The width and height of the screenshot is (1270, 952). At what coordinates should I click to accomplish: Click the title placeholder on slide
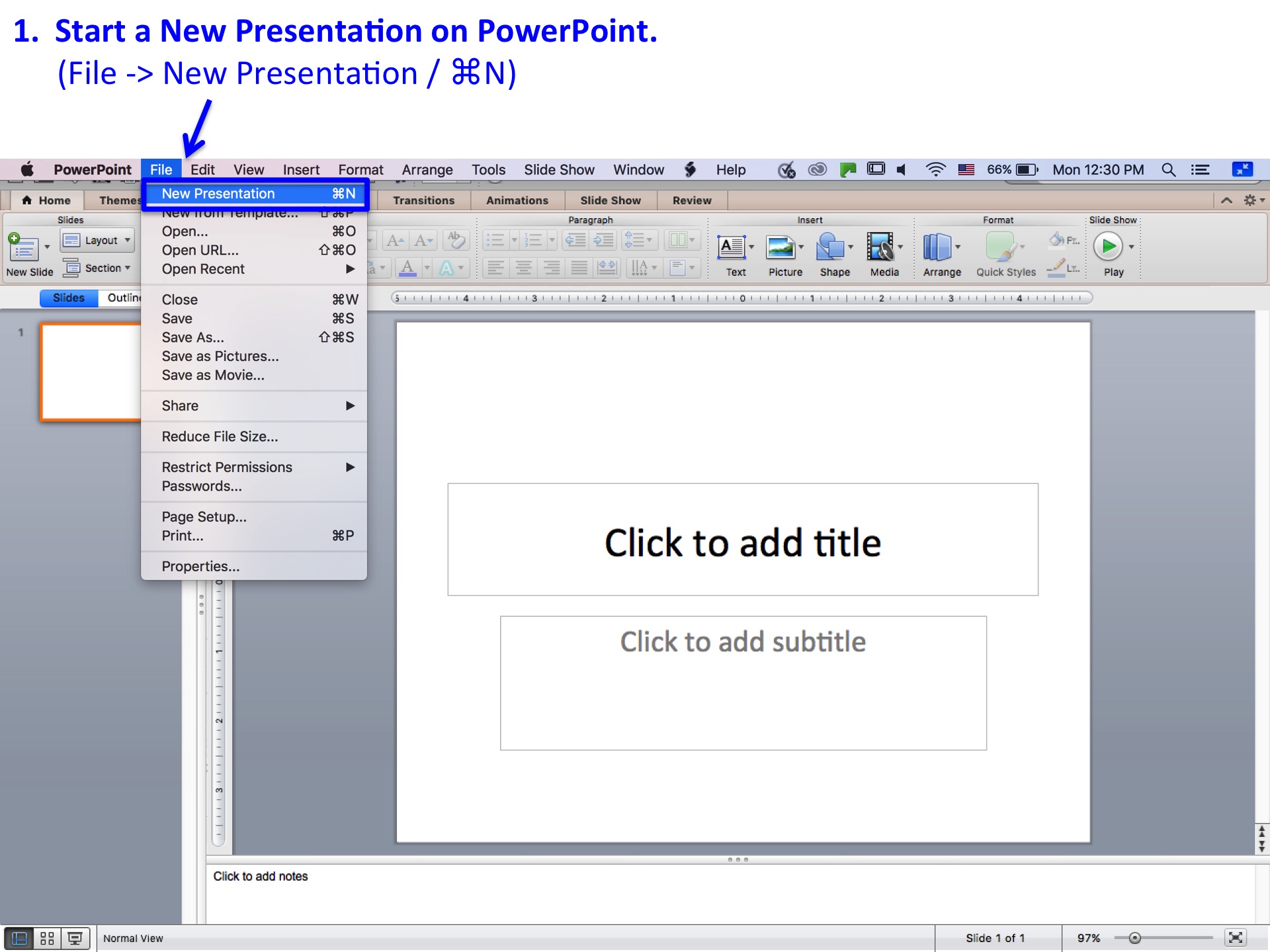(x=743, y=539)
